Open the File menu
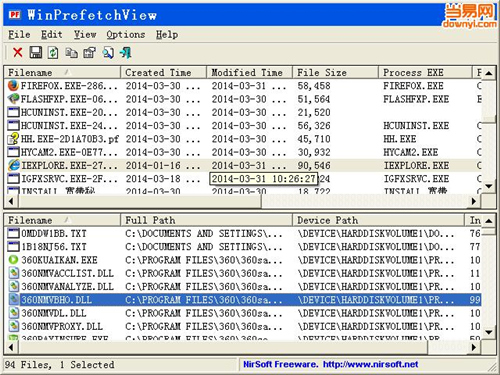The image size is (500, 375). click(19, 34)
